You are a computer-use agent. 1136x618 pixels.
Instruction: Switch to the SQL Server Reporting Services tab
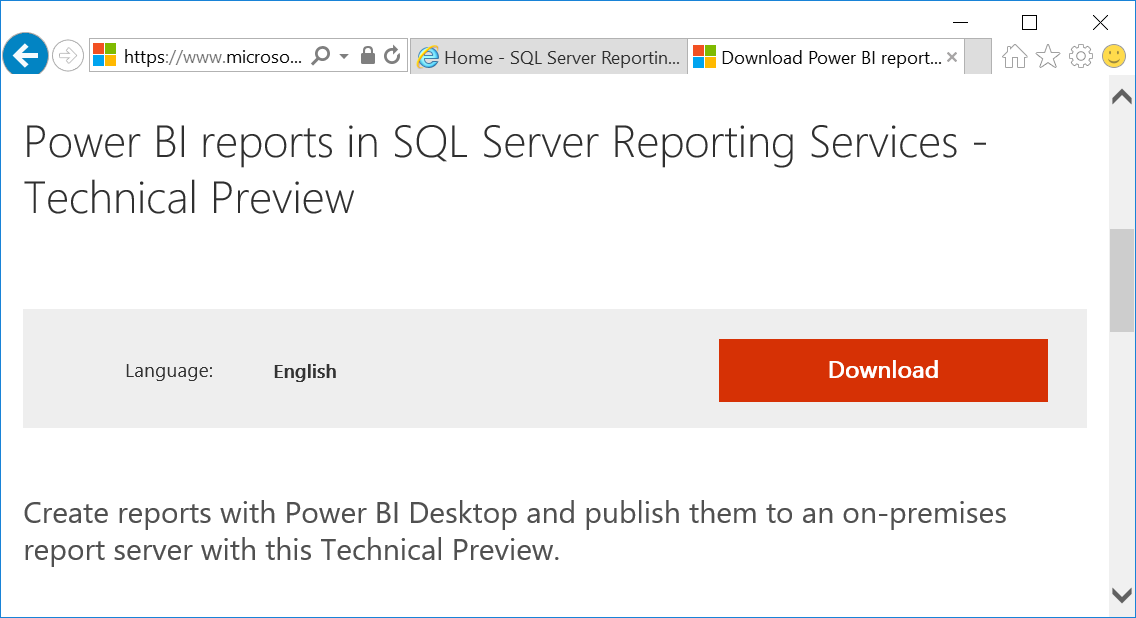[x=550, y=57]
